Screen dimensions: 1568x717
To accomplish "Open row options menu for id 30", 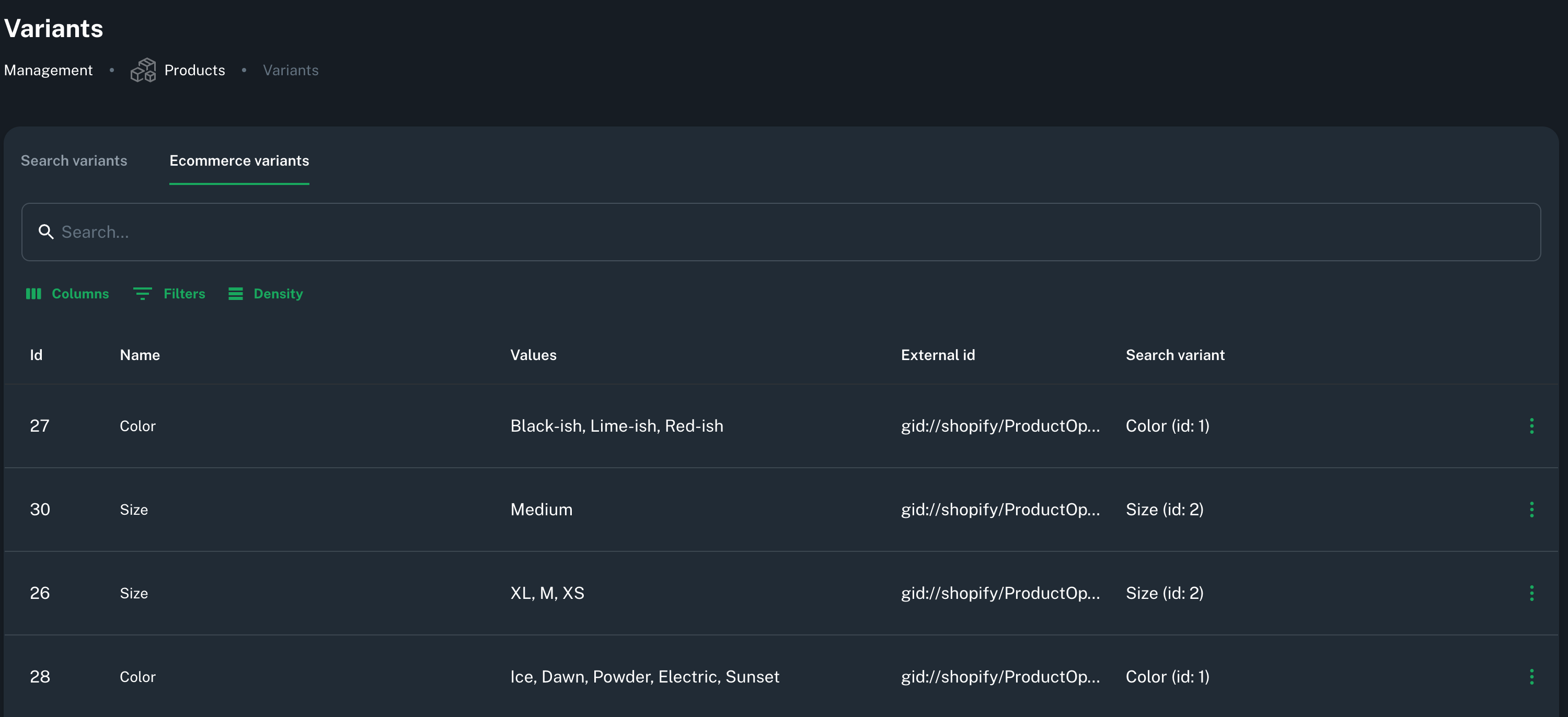I will coord(1531,510).
